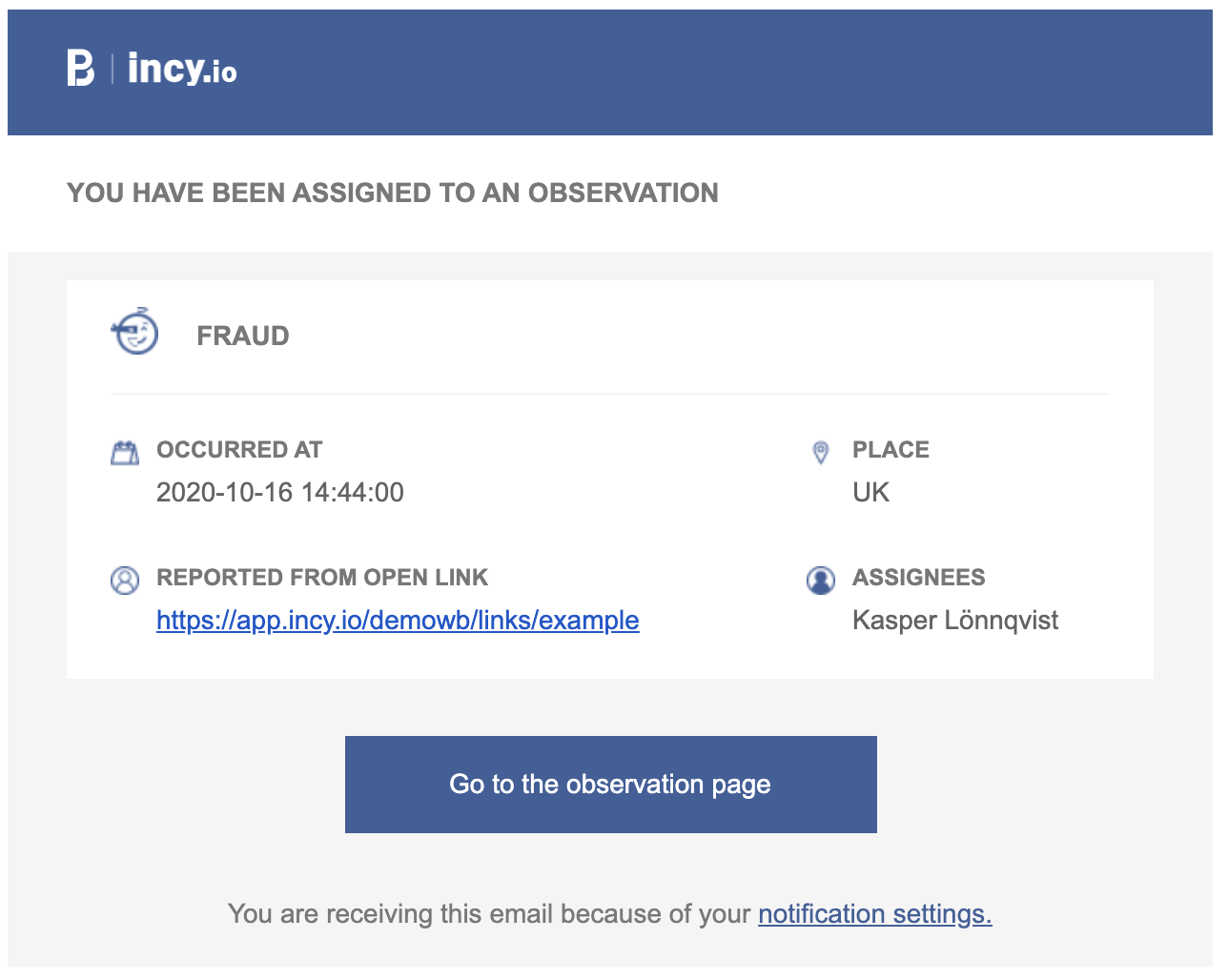Select the occurred date 2020-10-16 14:44:00
Viewport: 1228px width, 980px height.
tap(279, 493)
